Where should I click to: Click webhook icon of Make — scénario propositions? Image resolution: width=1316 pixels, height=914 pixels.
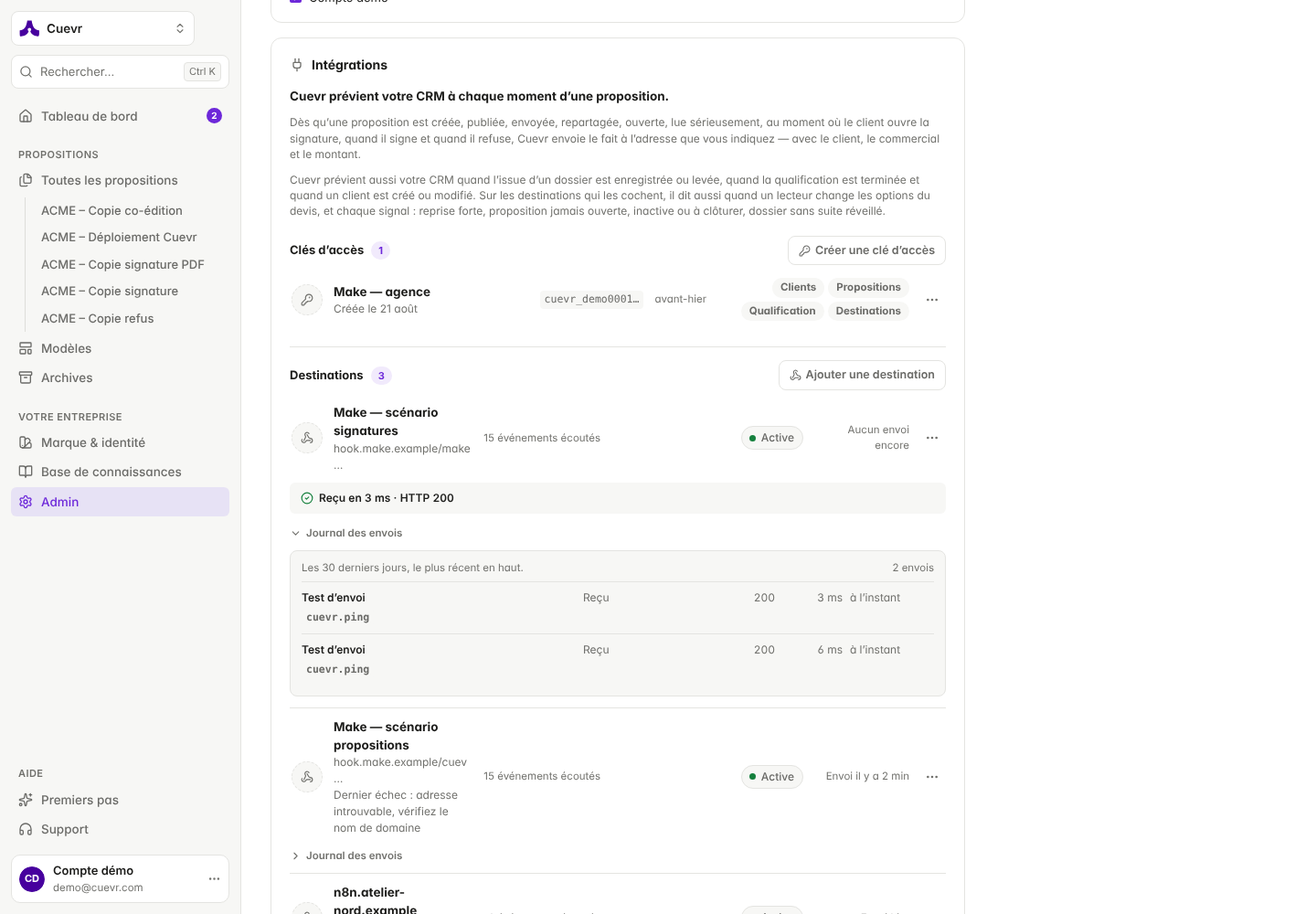307,777
